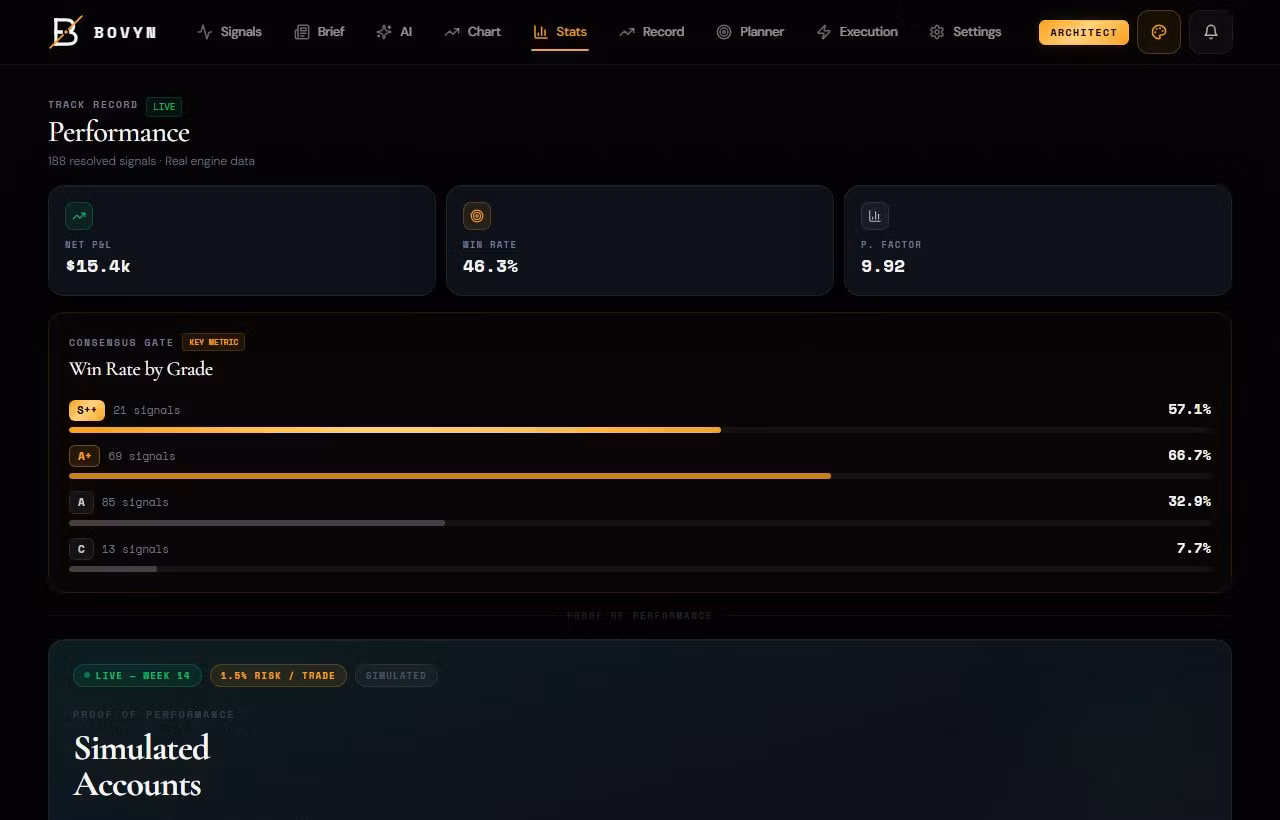This screenshot has width=1280, height=820.
Task: Open Settings from the navigation bar
Action: [965, 32]
